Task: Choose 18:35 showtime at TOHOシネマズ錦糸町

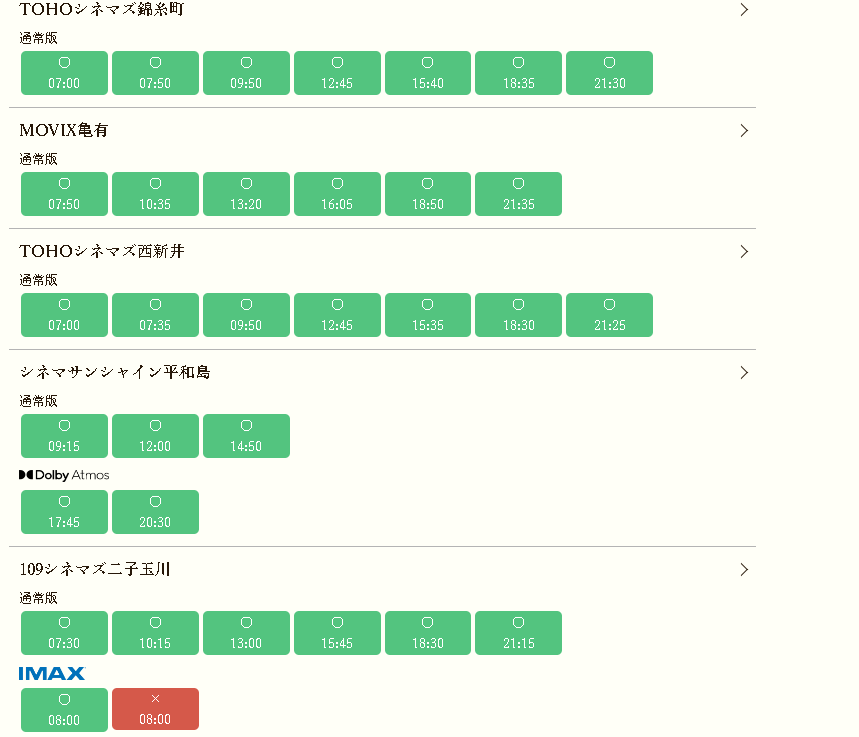Action: [518, 73]
